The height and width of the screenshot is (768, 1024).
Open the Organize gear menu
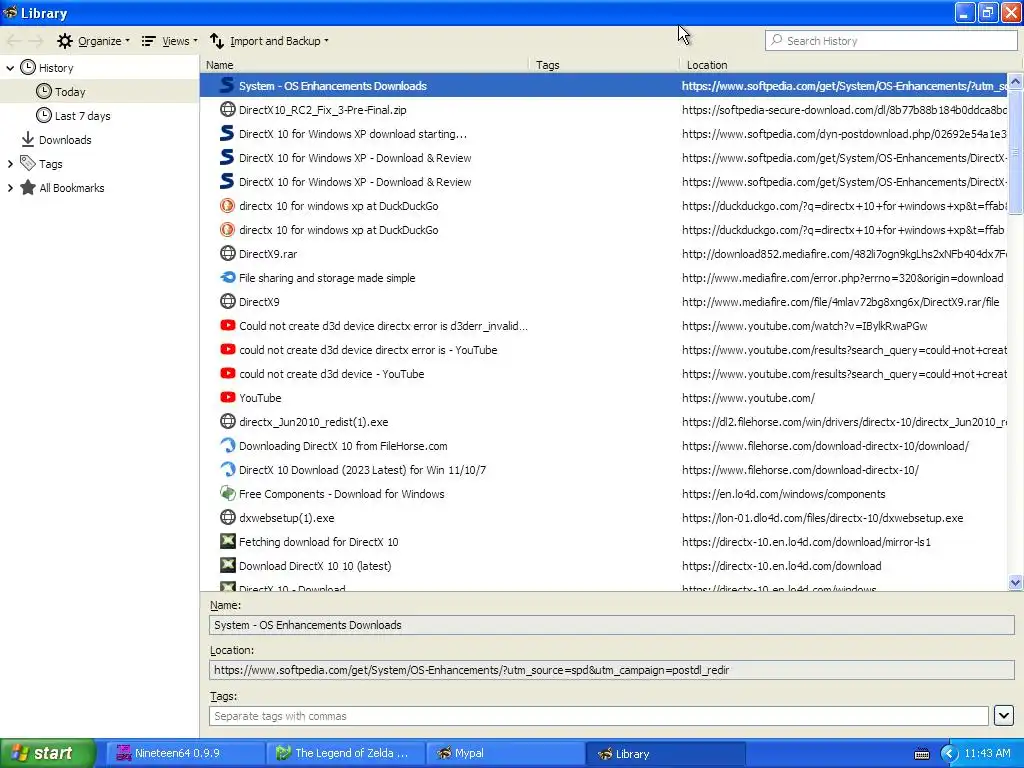(x=93, y=41)
